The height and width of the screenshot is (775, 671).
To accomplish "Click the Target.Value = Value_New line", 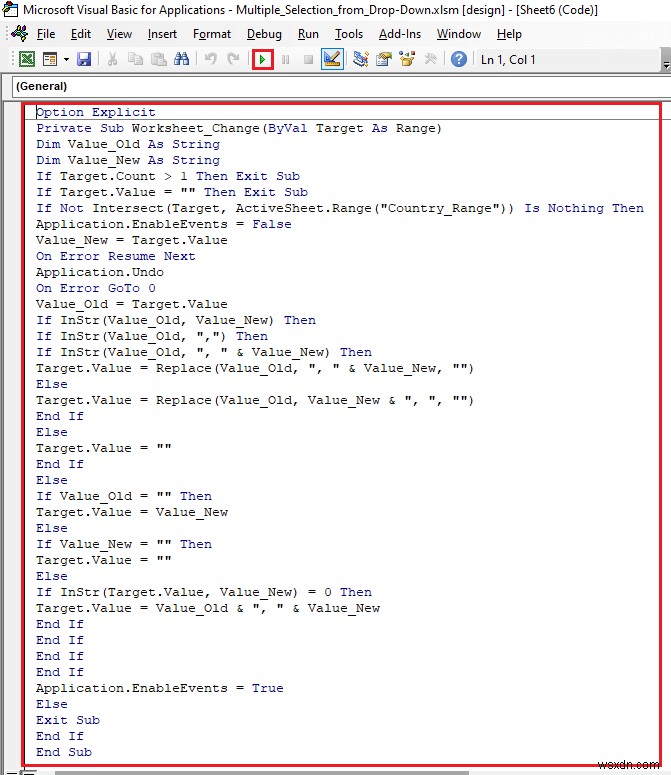I will (x=132, y=512).
